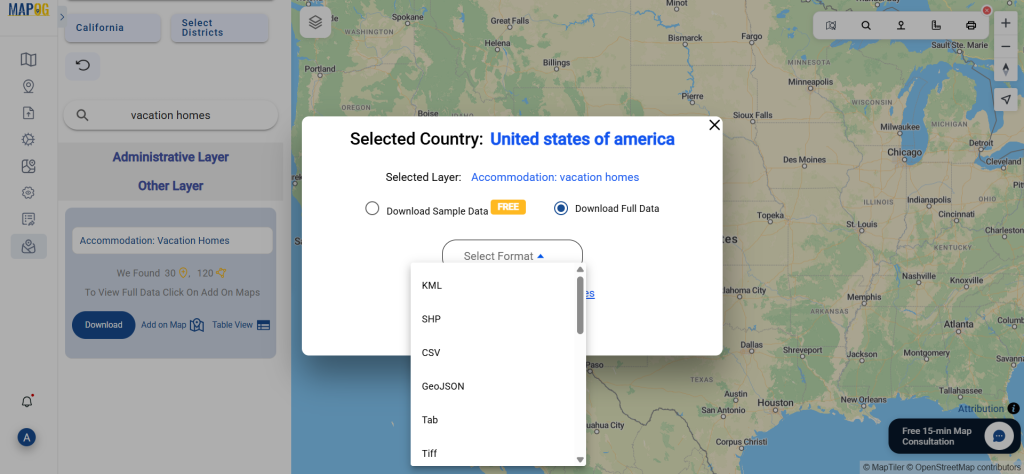Click the Download button in the layer card
The width and height of the screenshot is (1024, 474).
103,324
